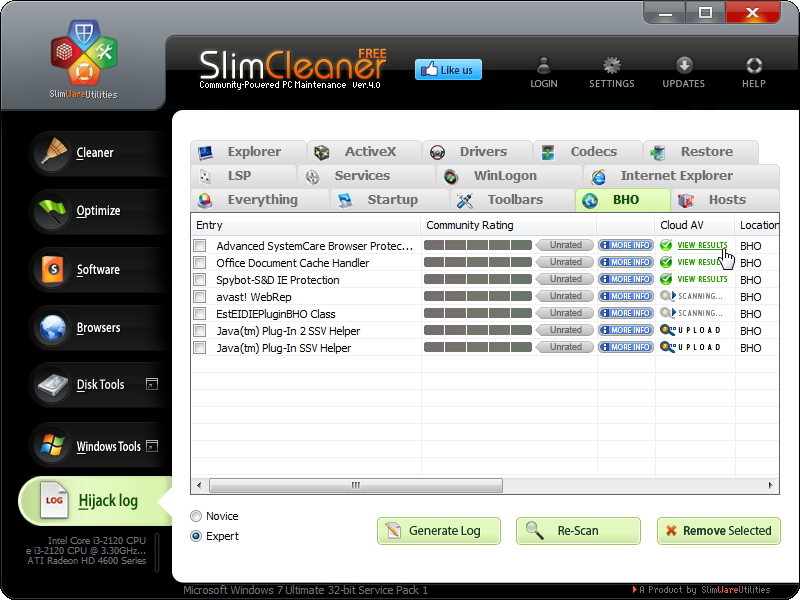Viewport: 800px width, 600px height.
Task: Click the Disk Tools hard drive icon
Action: (53, 385)
